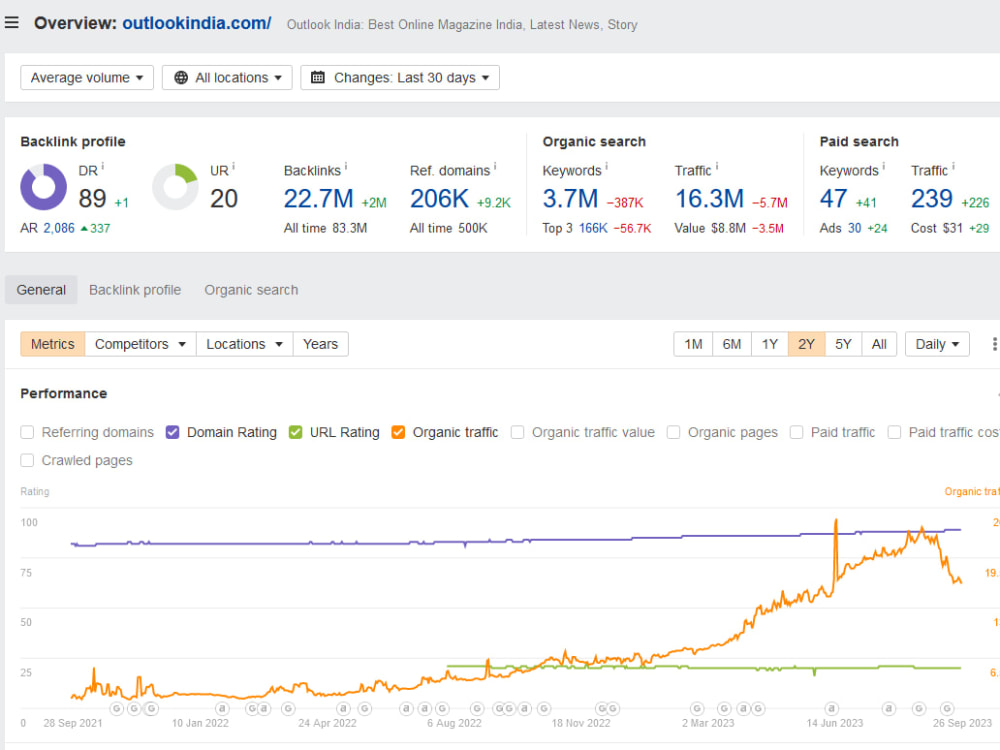Enable the Organic traffic value checkbox
The image size is (1000, 750).
517,432
